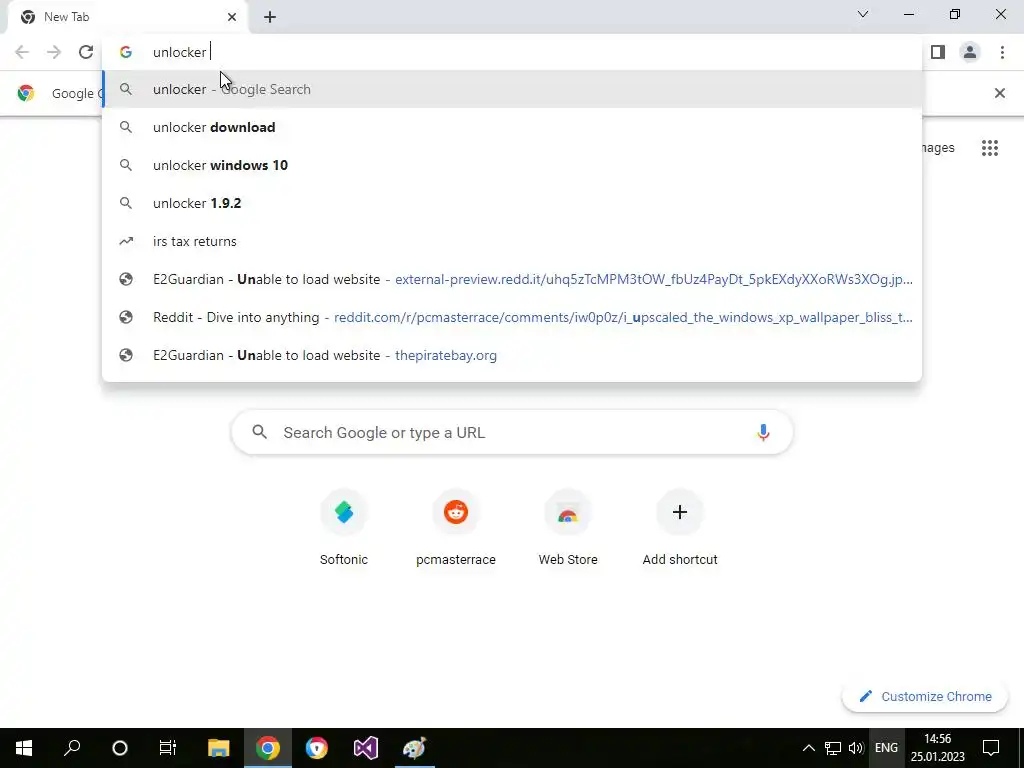This screenshot has height=768, width=1024.
Task: Switch to the New Tab tab
Action: click(127, 18)
